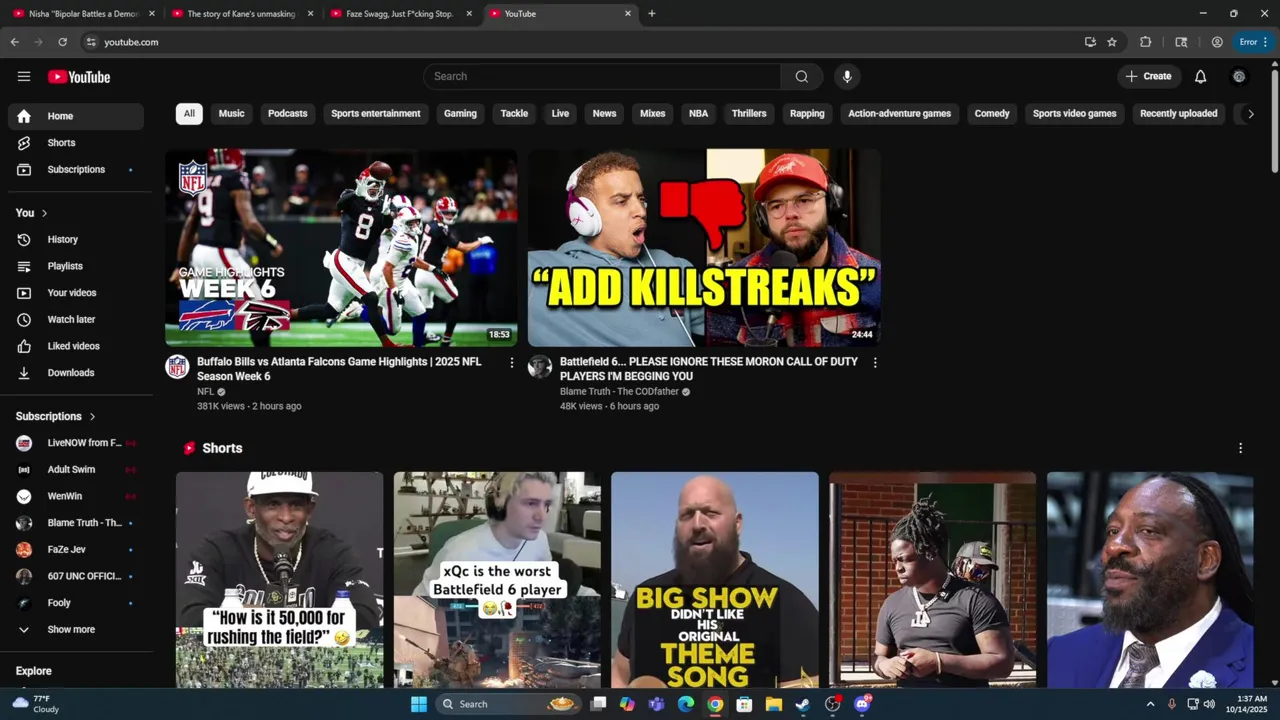This screenshot has width=1280, height=720.
Task: Open FaZe Jev channel
Action: 76,550
